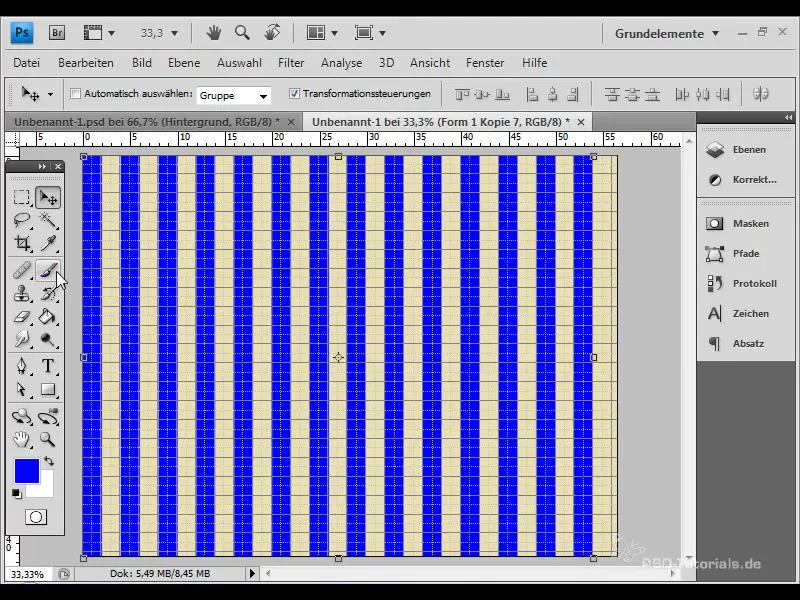Toggle Quick Mask mode
This screenshot has width=800, height=600.
[36, 517]
